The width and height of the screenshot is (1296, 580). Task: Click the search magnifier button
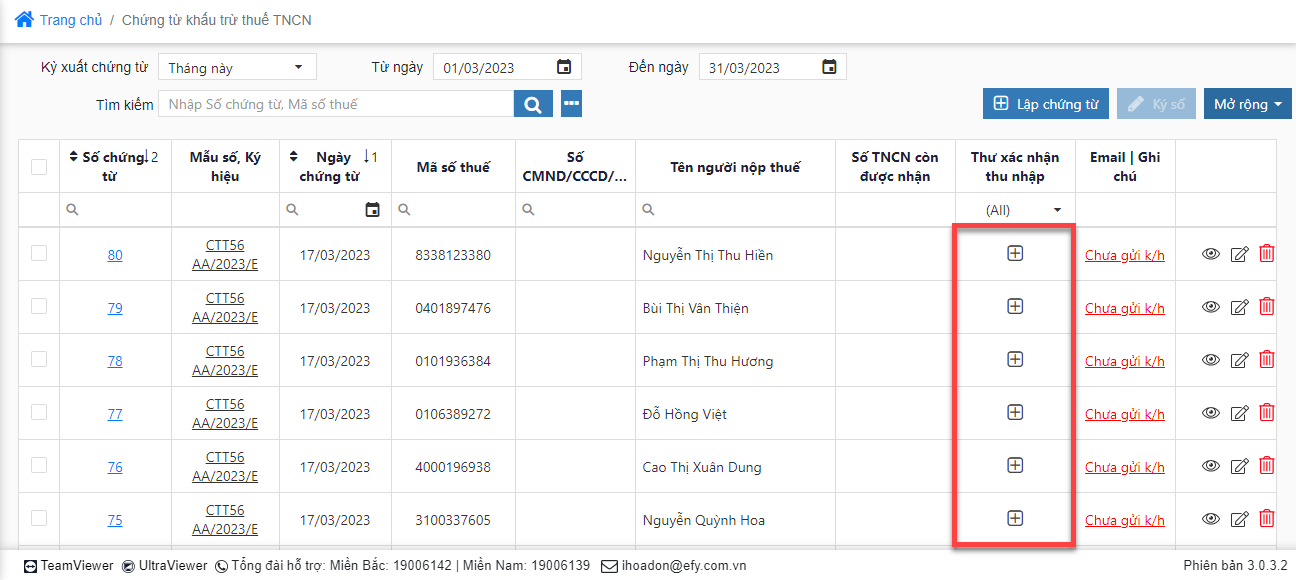533,104
